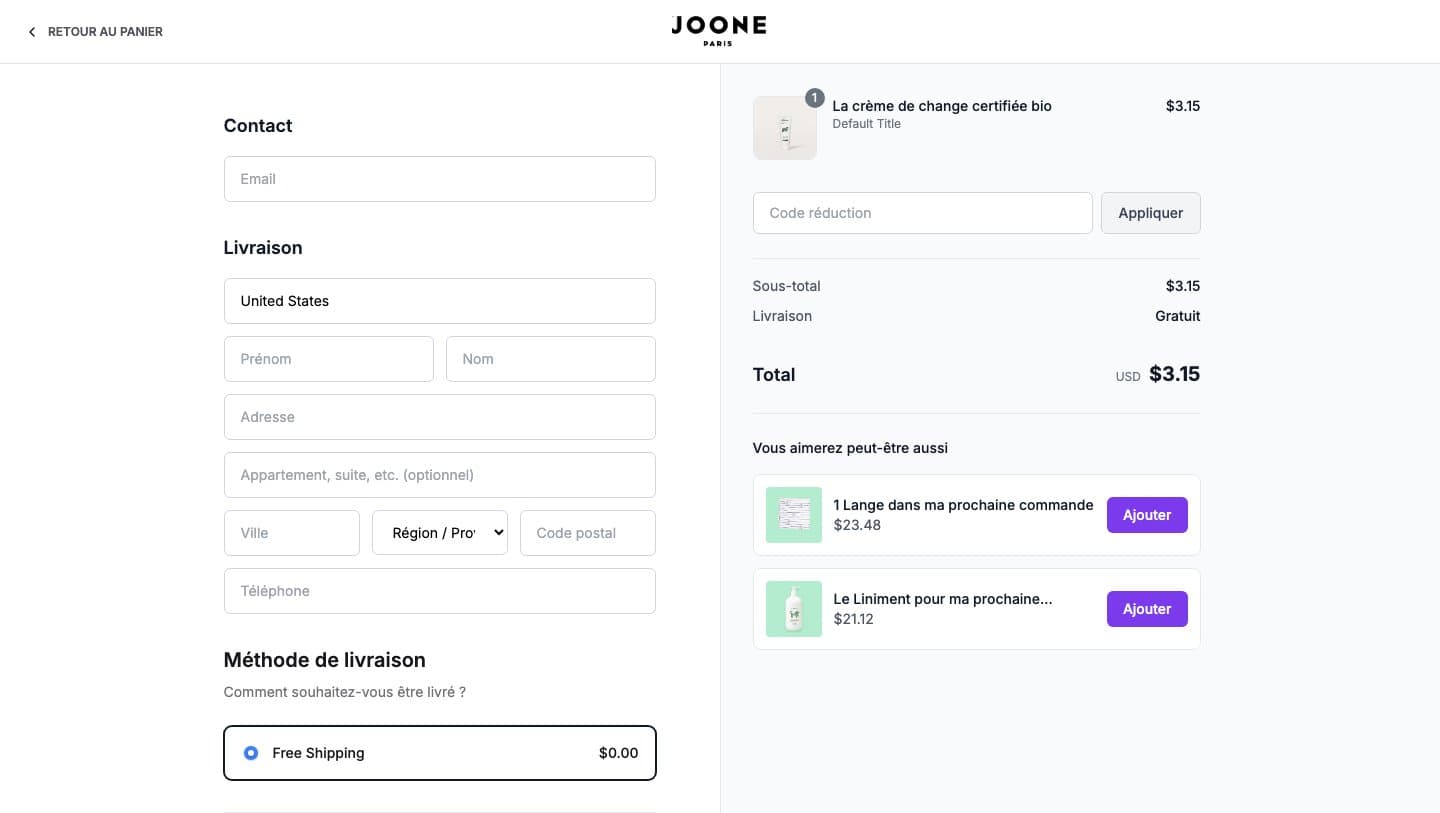Apply the discount code with Appliquer
The width and height of the screenshot is (1440, 813).
[x=1151, y=213]
